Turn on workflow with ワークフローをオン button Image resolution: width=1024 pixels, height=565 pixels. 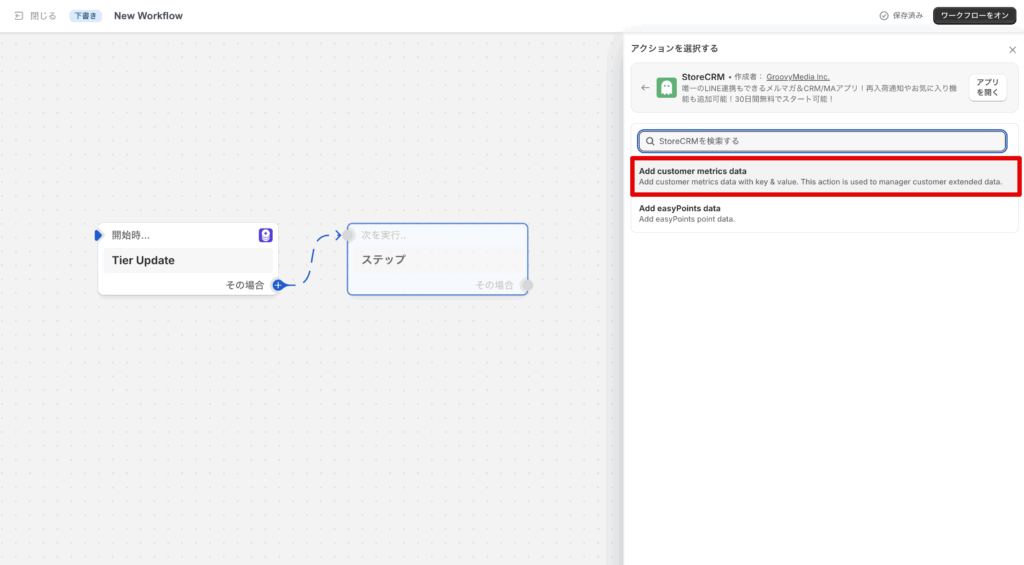(x=974, y=16)
